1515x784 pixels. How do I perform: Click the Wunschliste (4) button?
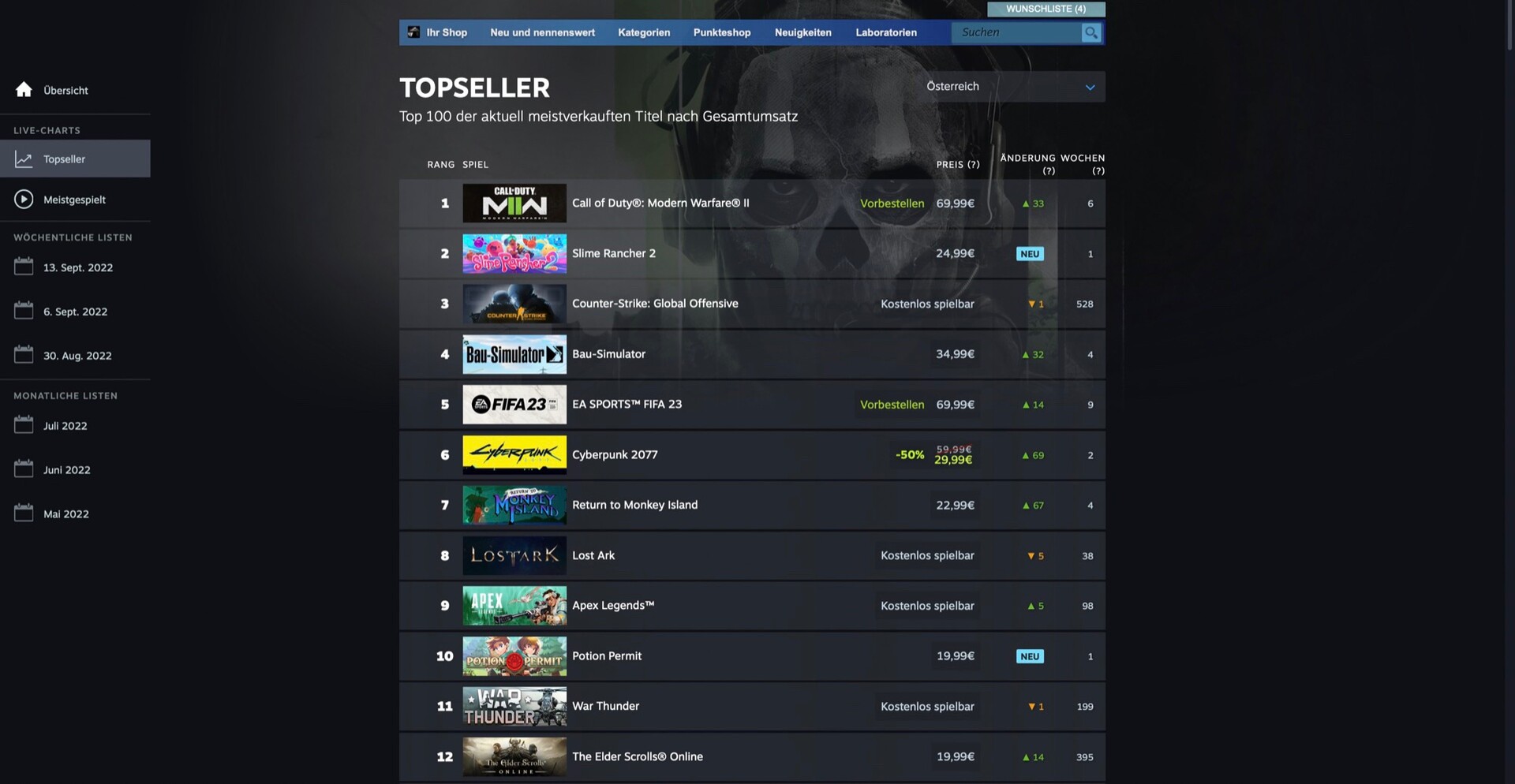[x=1046, y=9]
